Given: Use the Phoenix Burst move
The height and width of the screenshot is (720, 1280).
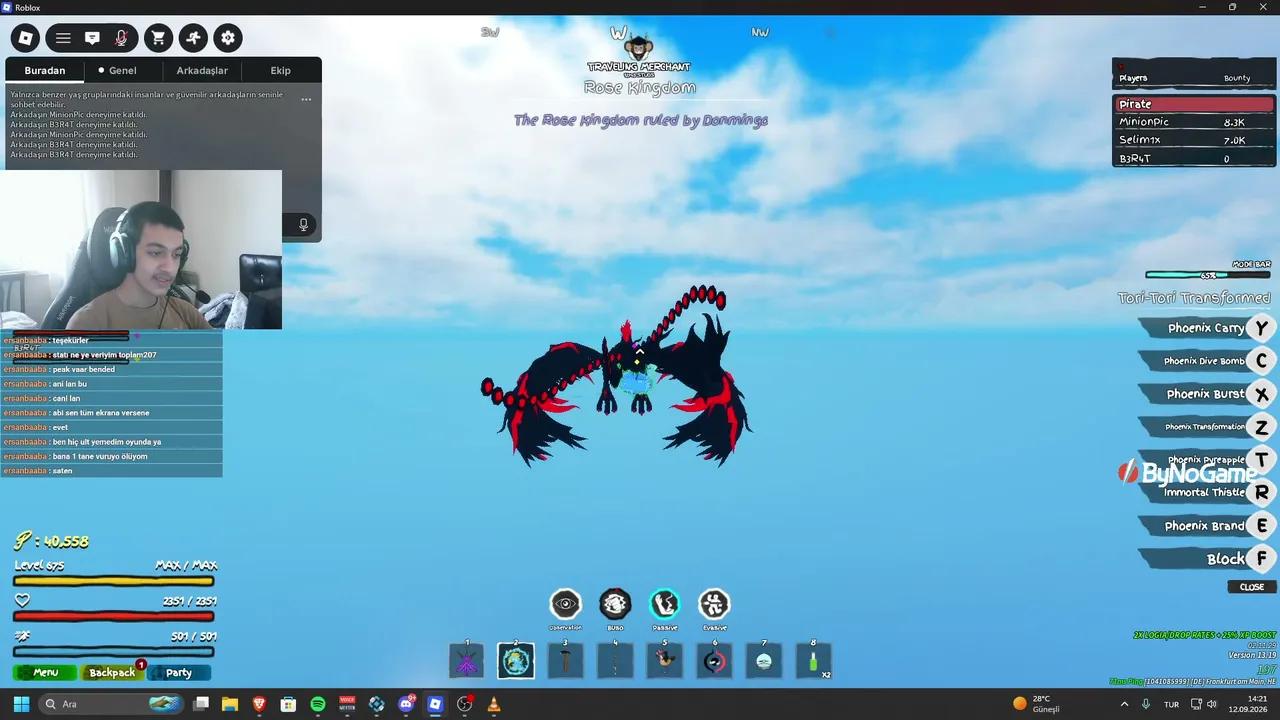Looking at the screenshot, I should [1205, 394].
